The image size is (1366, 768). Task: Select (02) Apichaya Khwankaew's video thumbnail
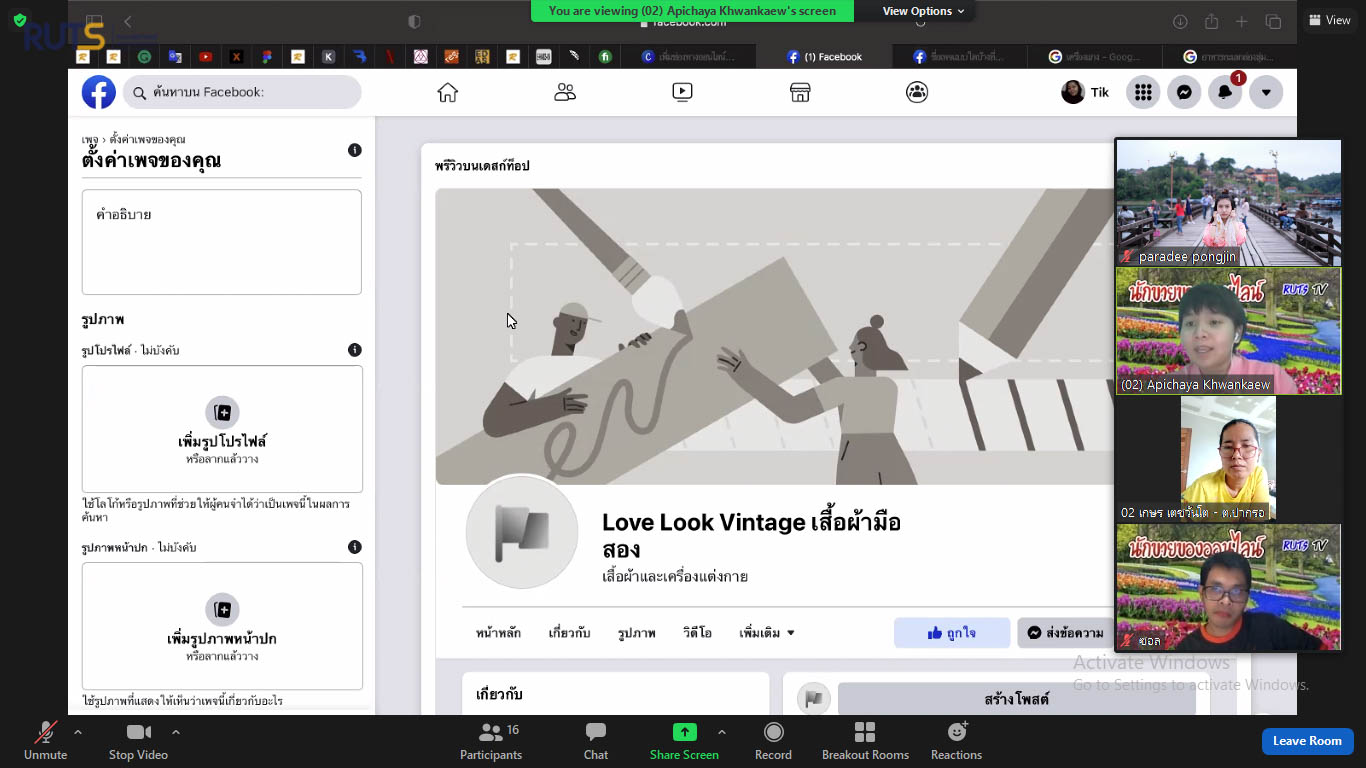point(1228,331)
